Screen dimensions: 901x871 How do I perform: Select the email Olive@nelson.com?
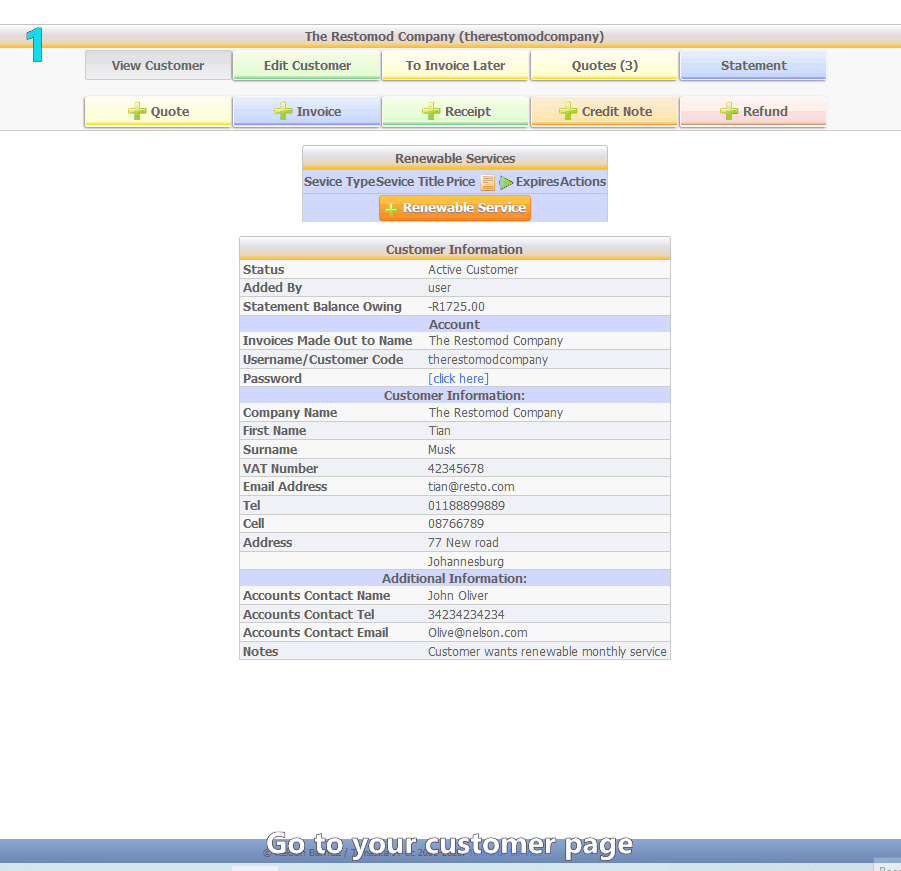pyautogui.click(x=478, y=633)
